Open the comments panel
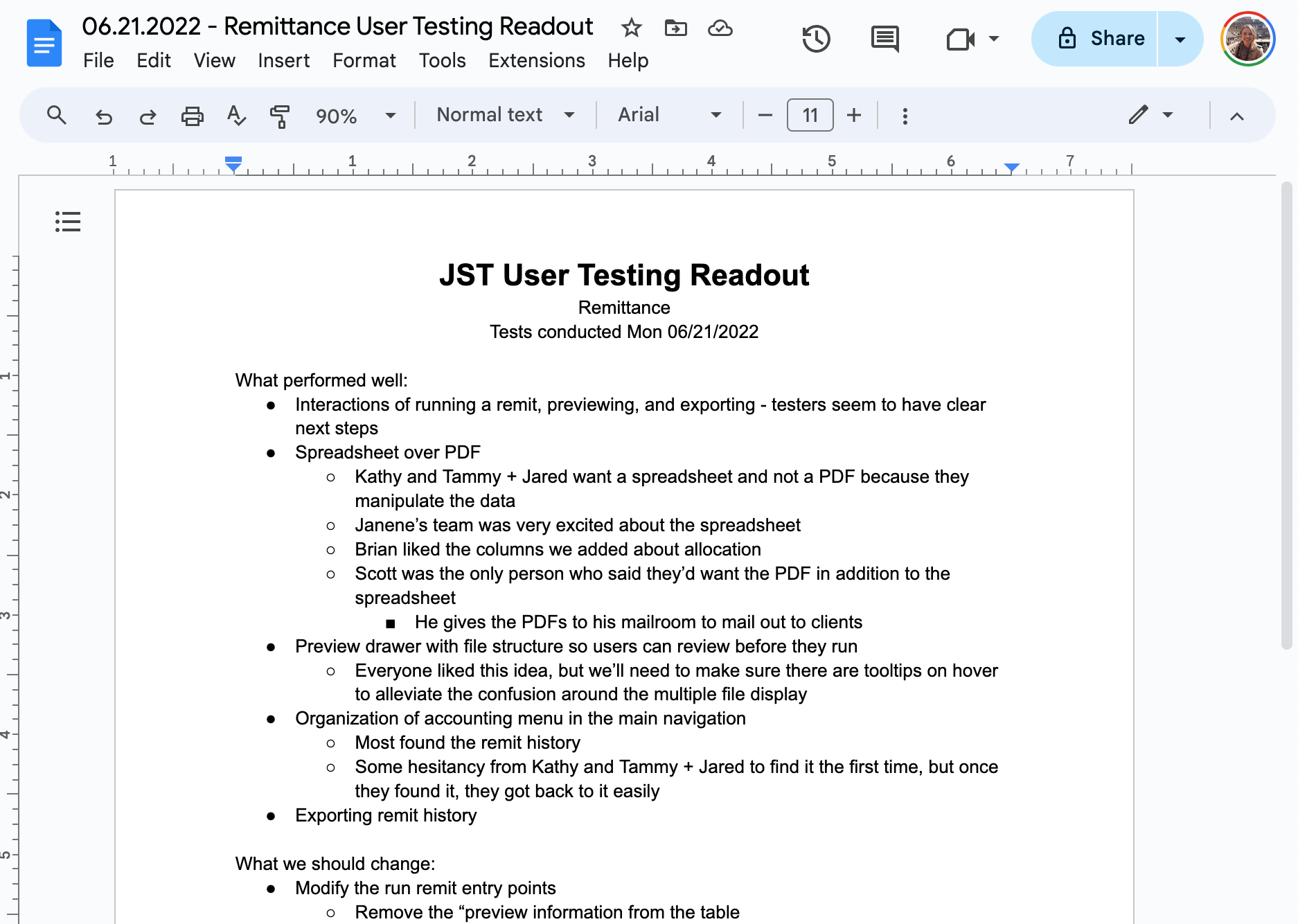Viewport: 1298px width, 924px height. (884, 39)
